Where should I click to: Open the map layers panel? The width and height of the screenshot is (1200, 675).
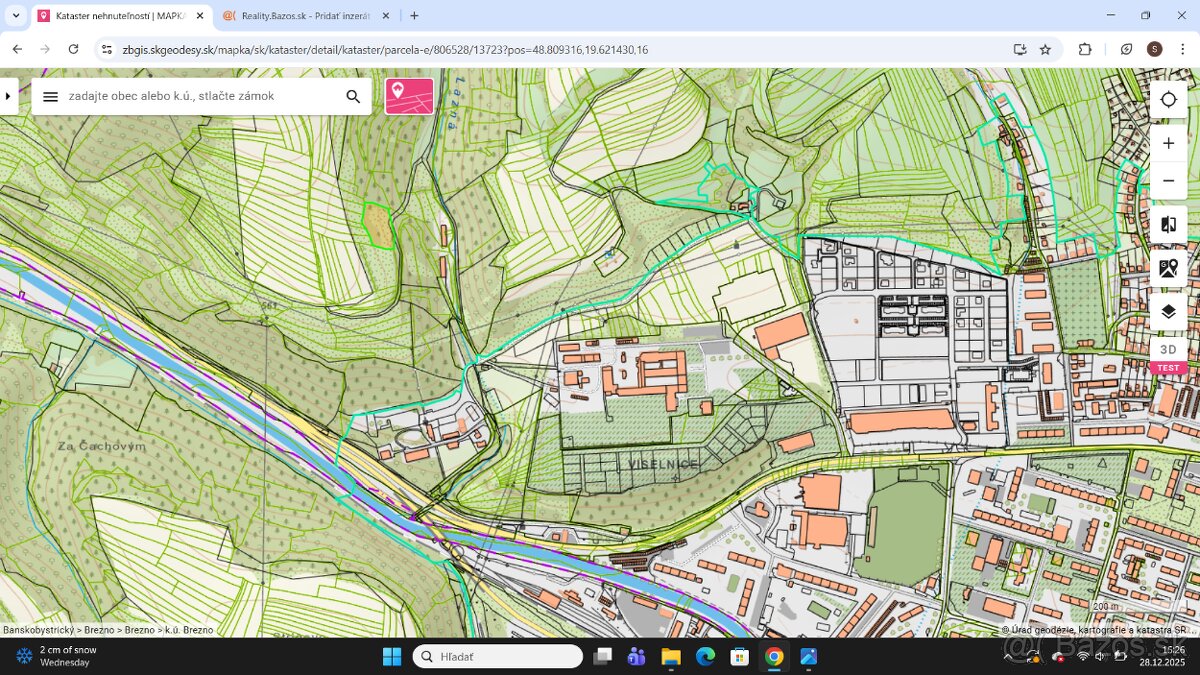click(1168, 312)
